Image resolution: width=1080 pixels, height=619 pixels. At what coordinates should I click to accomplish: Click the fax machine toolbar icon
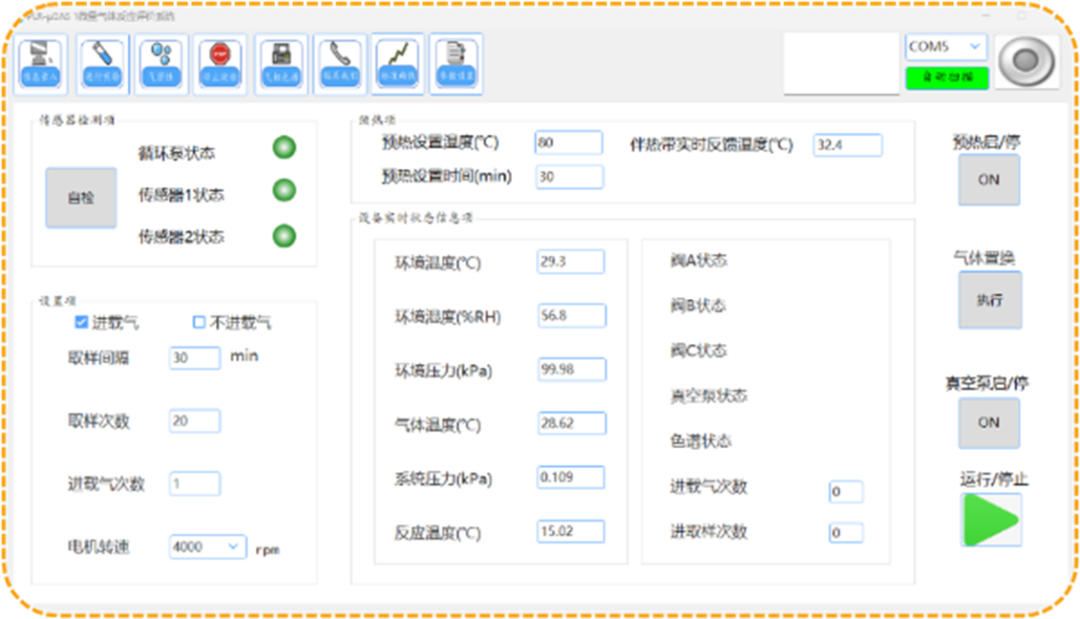point(281,64)
